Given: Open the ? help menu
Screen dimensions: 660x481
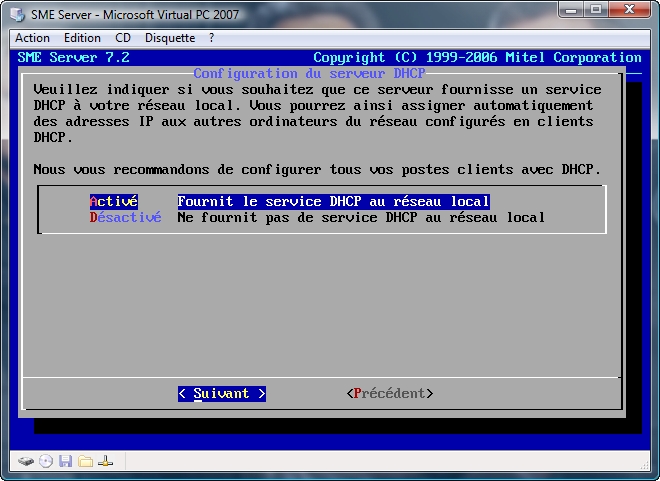Looking at the screenshot, I should coord(211,38).
